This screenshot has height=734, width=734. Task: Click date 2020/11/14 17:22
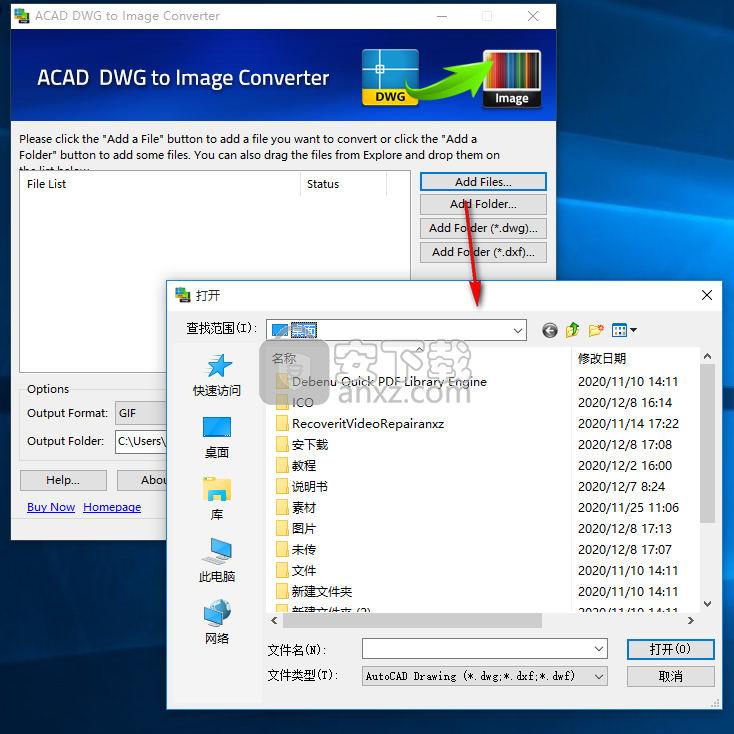(628, 423)
